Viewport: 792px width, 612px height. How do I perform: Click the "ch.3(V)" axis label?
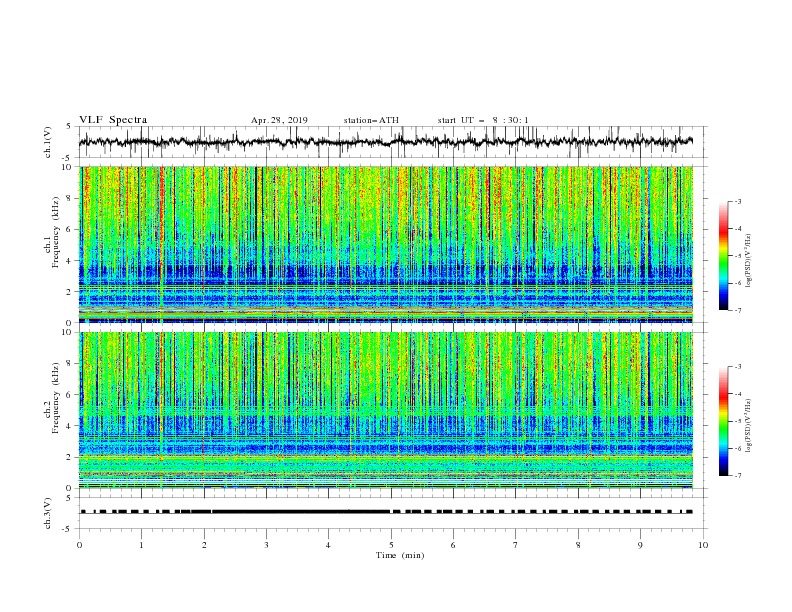click(x=48, y=513)
